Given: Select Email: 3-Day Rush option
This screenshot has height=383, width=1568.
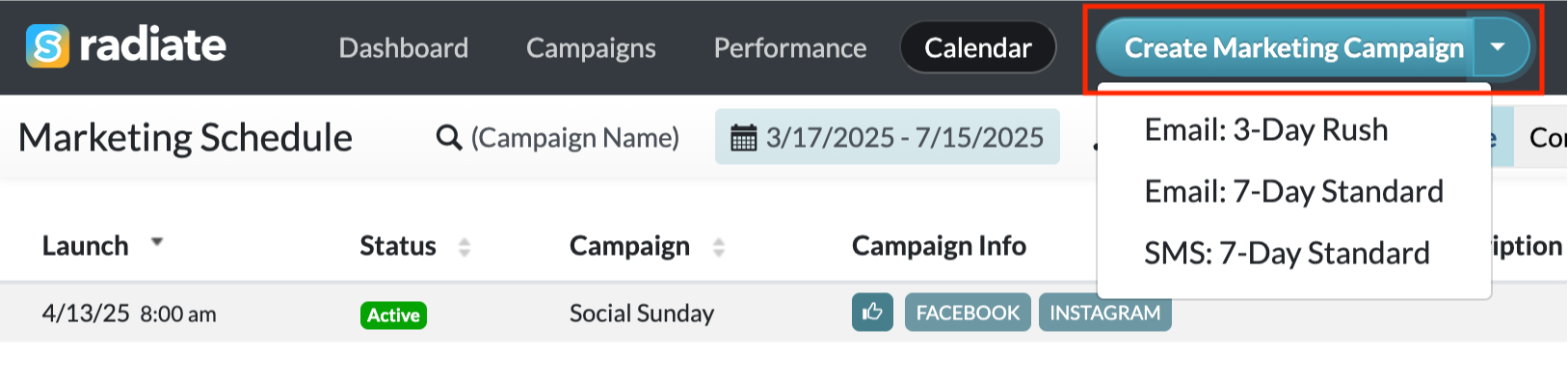Looking at the screenshot, I should 1265,129.
